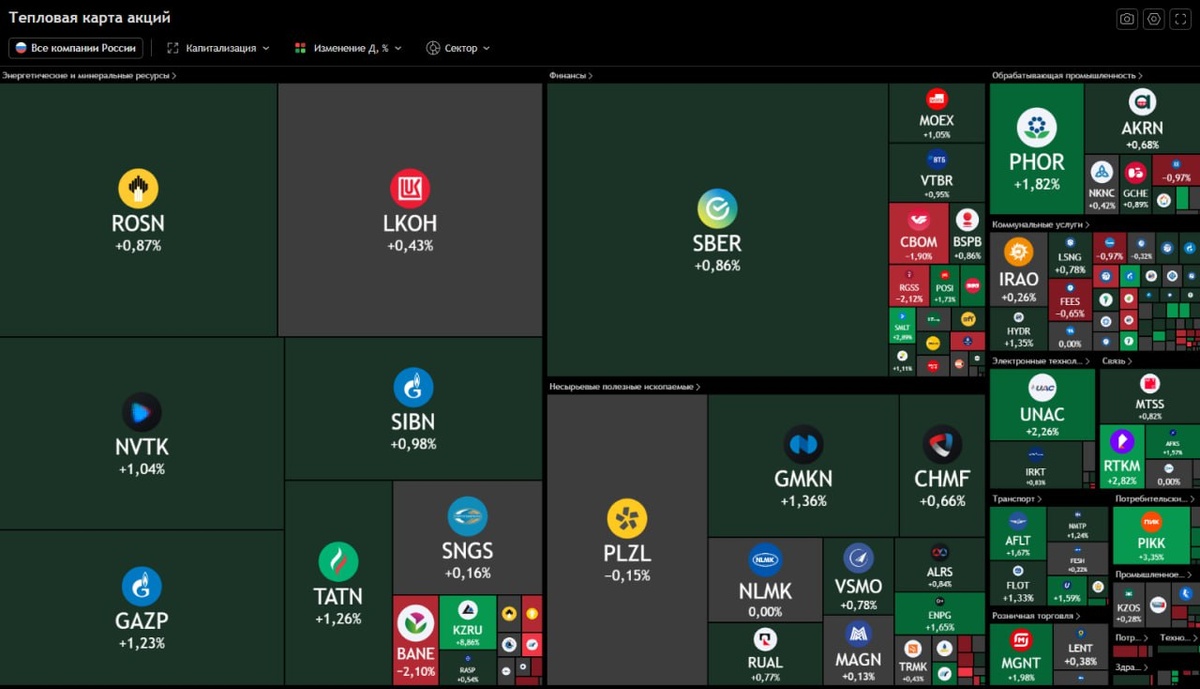This screenshot has width=1200, height=689.
Task: Click the MAGN logo
Action: point(858,633)
